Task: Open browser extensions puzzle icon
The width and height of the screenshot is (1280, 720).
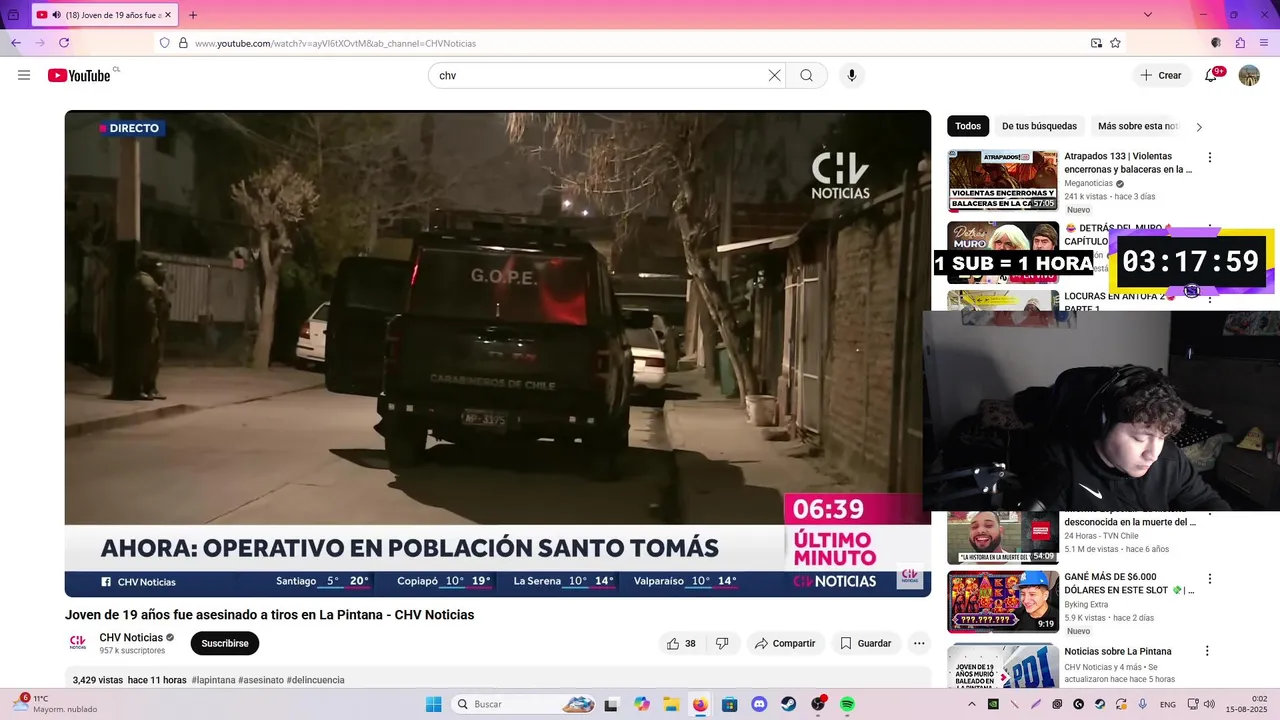Action: [1240, 43]
